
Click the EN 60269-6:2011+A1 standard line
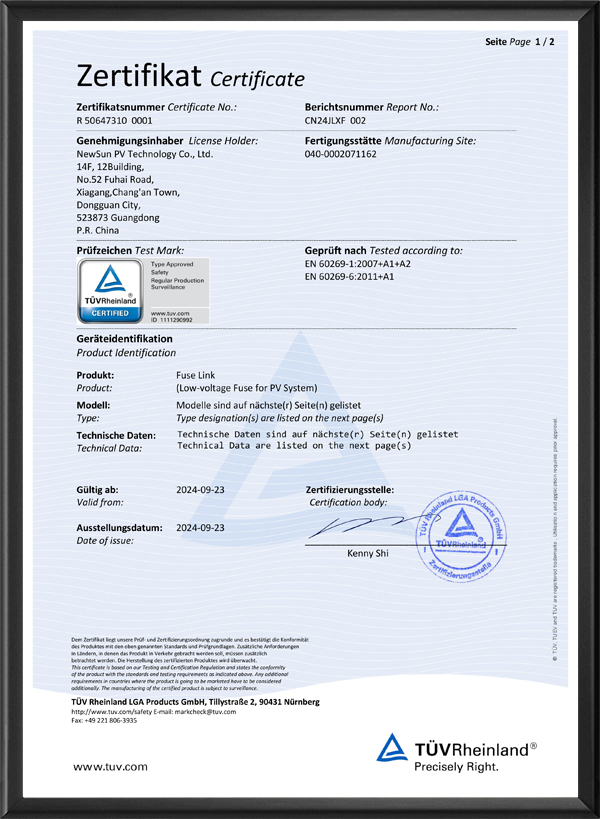[349, 277]
